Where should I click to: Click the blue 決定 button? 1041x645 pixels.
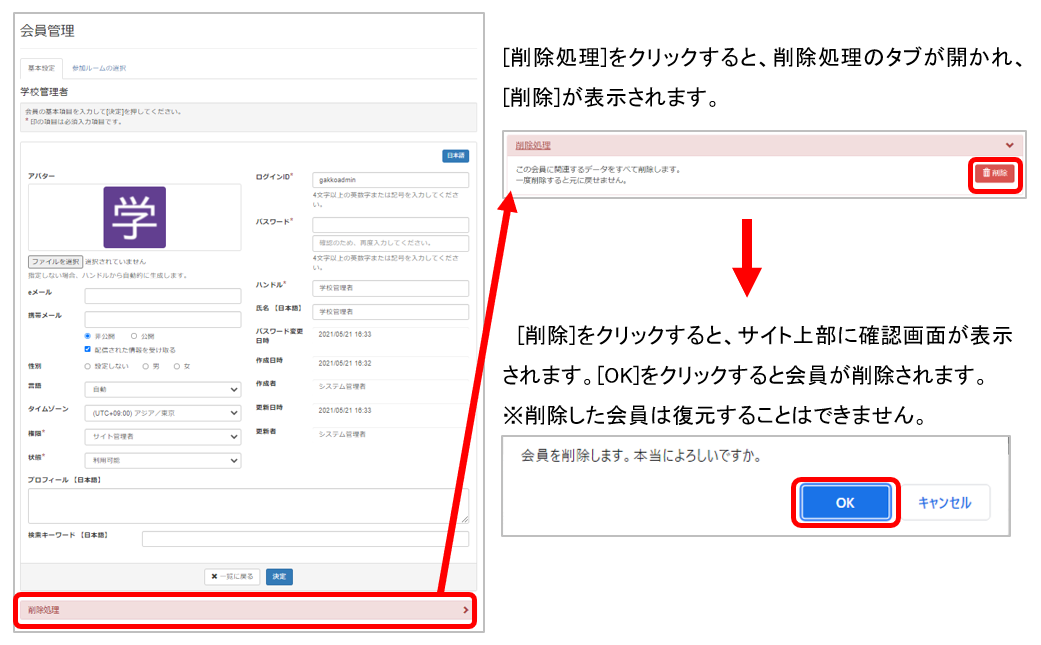click(x=279, y=577)
